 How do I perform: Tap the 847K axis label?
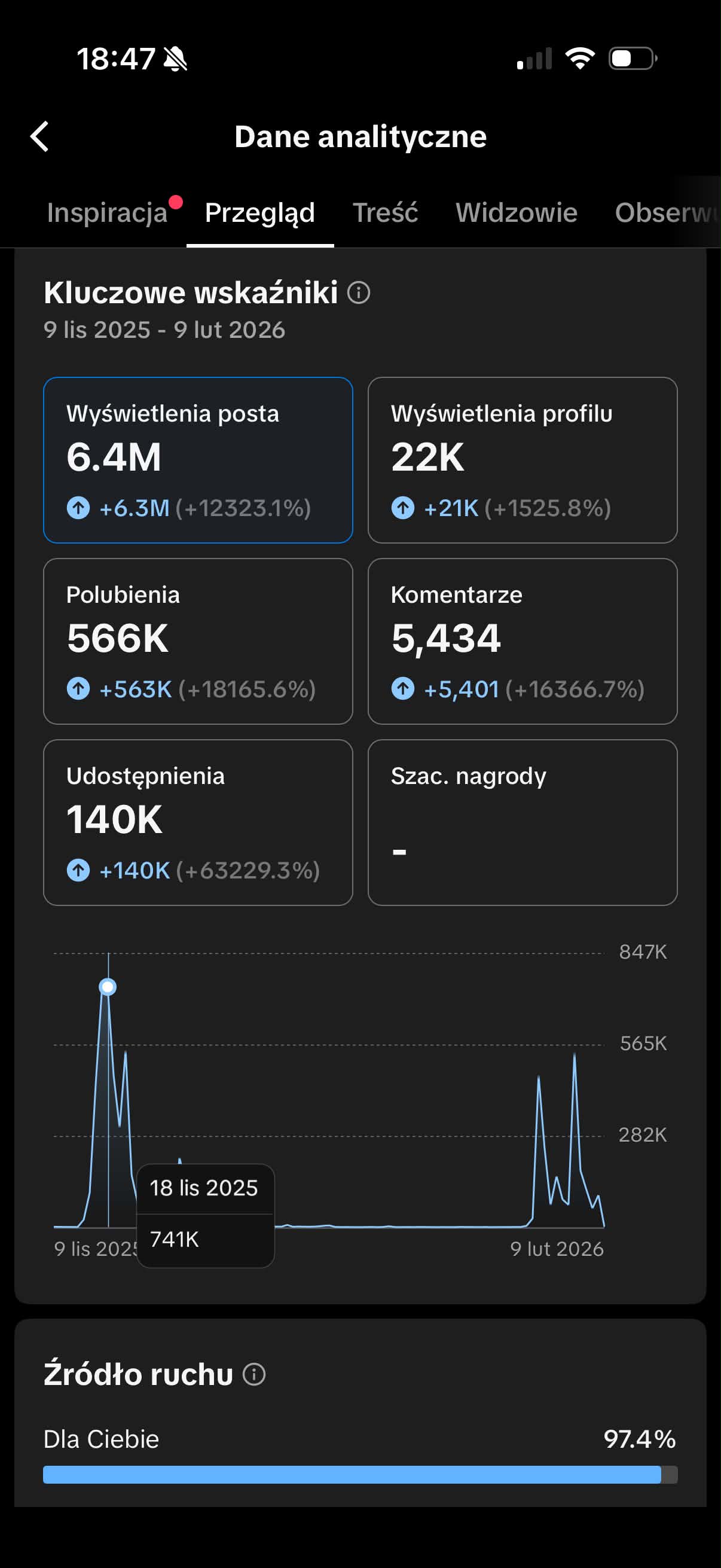(x=643, y=952)
